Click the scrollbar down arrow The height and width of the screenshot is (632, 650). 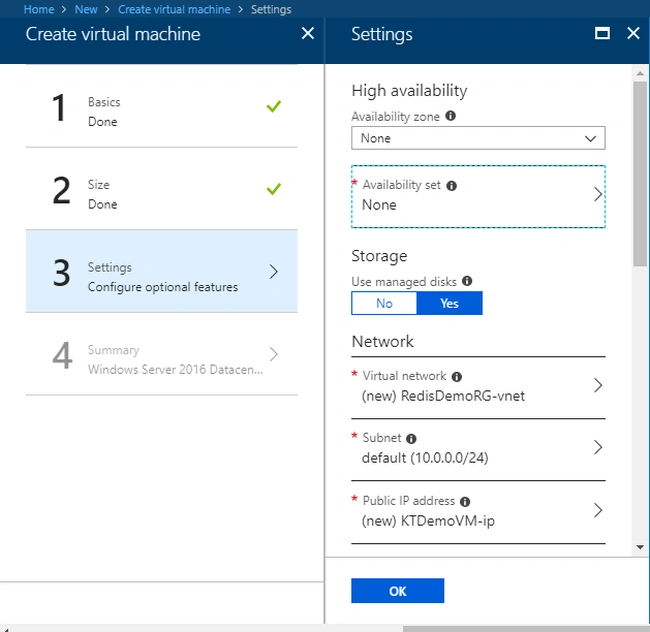click(640, 547)
